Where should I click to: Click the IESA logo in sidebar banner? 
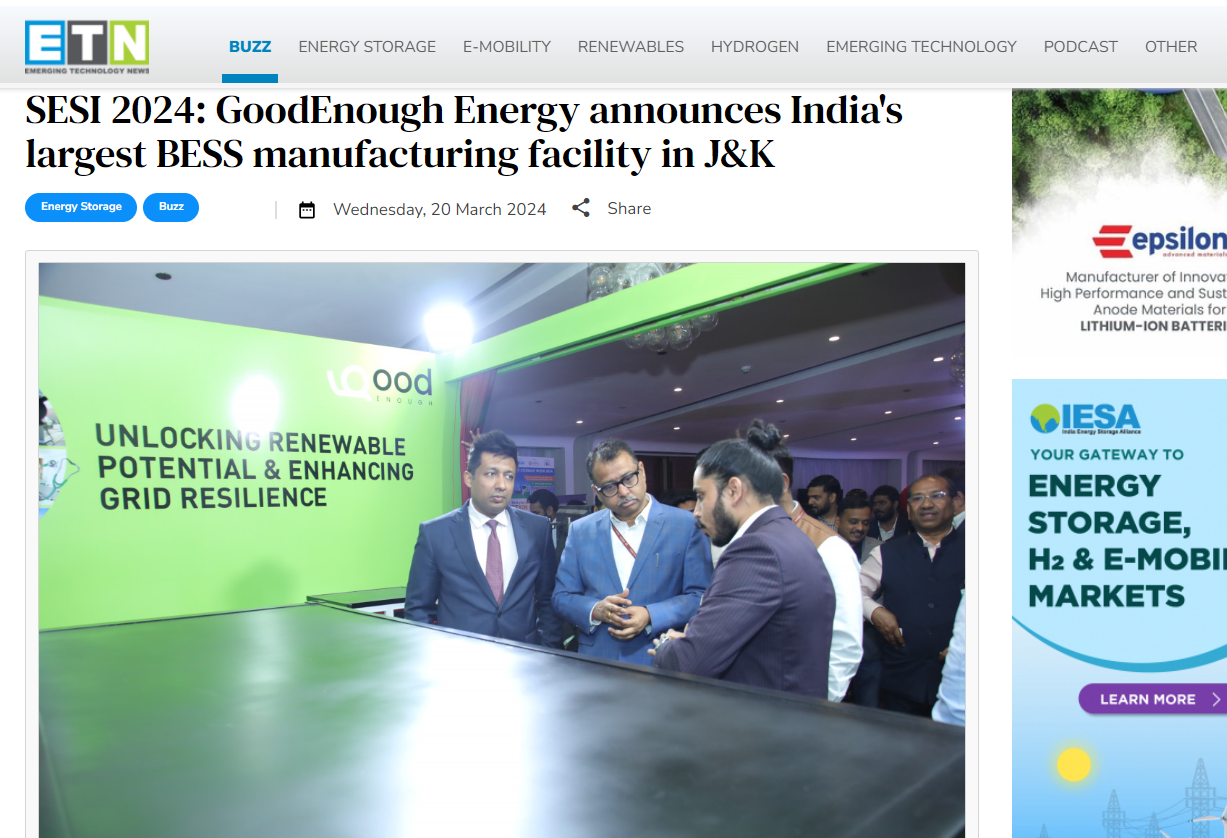coord(1085,418)
